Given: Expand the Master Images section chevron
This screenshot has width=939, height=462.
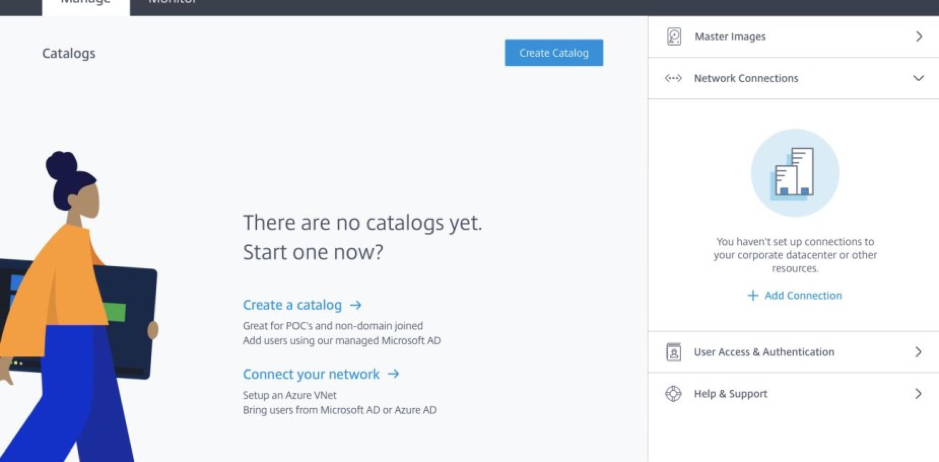Looking at the screenshot, I should tap(919, 37).
